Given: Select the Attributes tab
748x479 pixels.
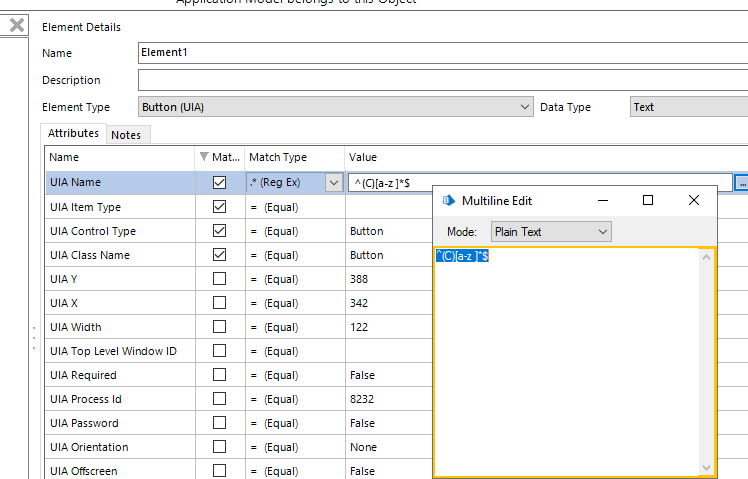Looking at the screenshot, I should (x=74, y=133).
